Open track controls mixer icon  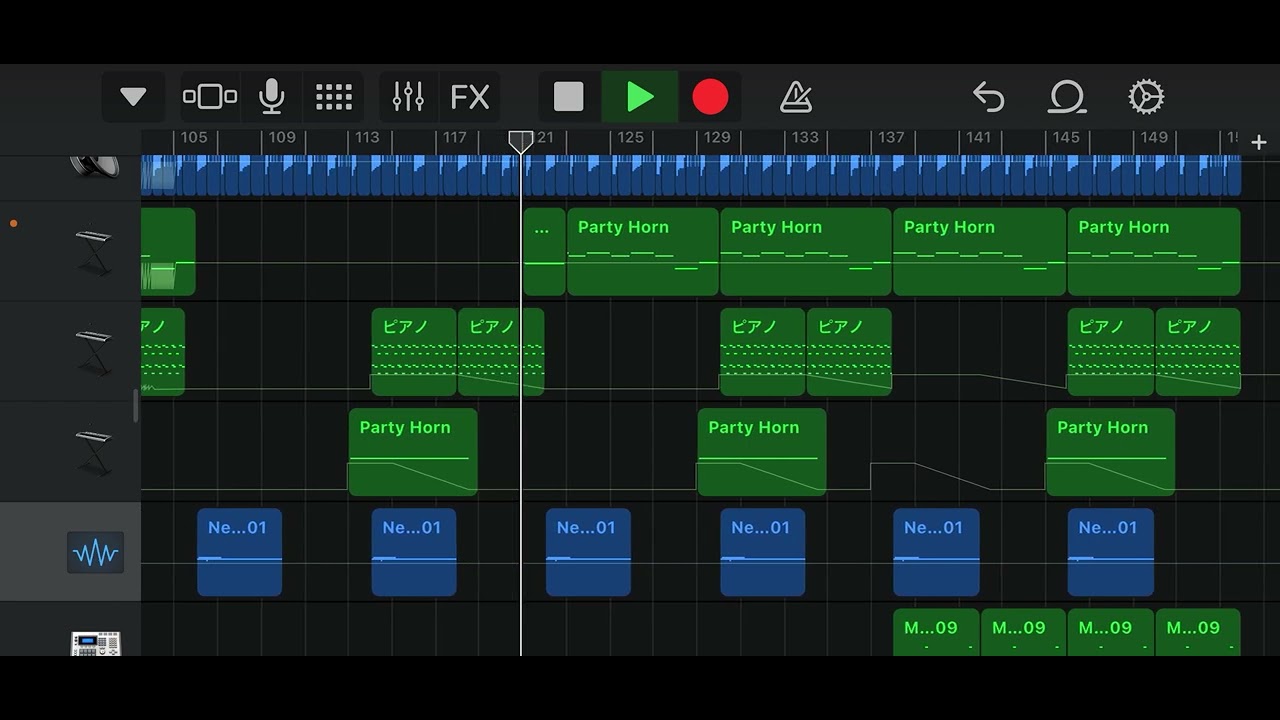click(408, 97)
